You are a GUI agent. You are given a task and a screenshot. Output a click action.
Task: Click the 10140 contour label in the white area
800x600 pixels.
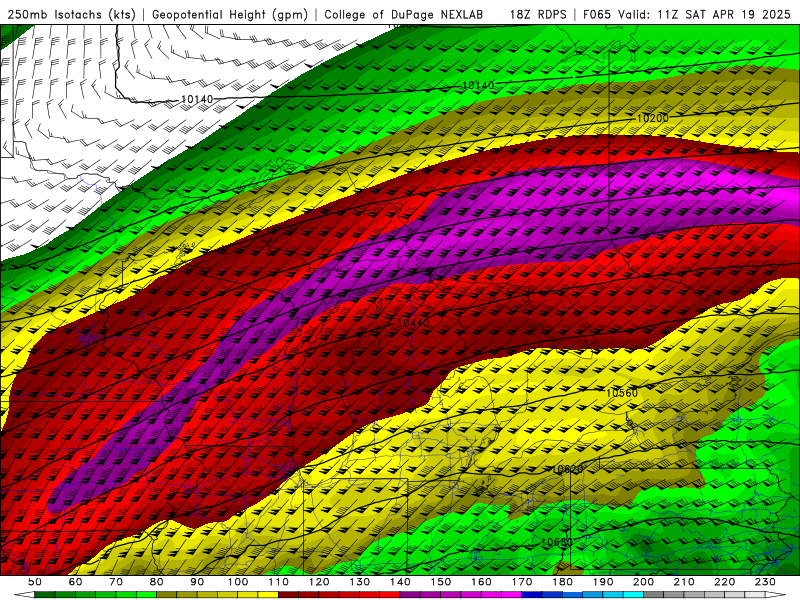click(197, 99)
